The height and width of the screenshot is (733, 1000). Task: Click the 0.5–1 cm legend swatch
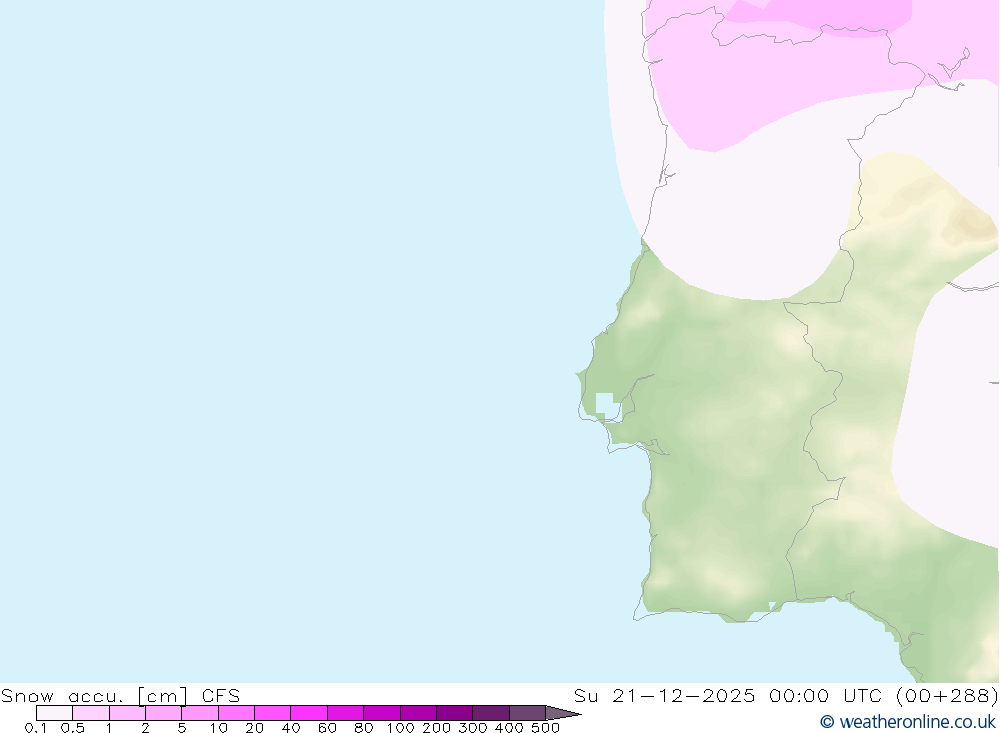(91, 713)
